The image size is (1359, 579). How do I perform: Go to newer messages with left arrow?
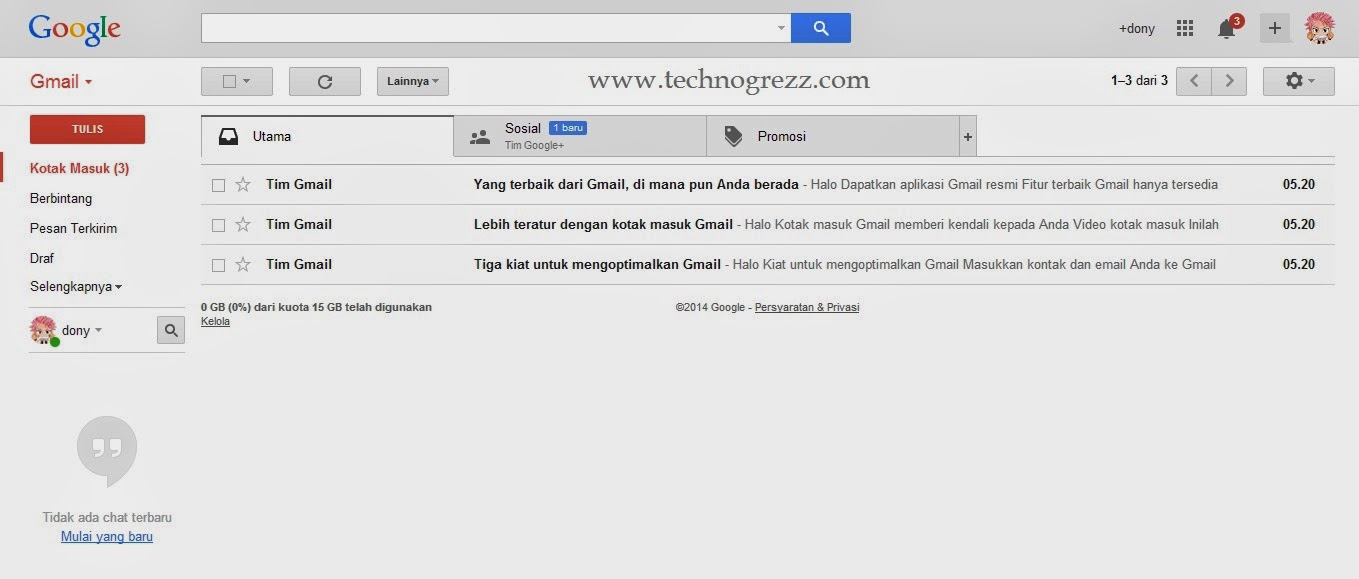tap(1194, 81)
